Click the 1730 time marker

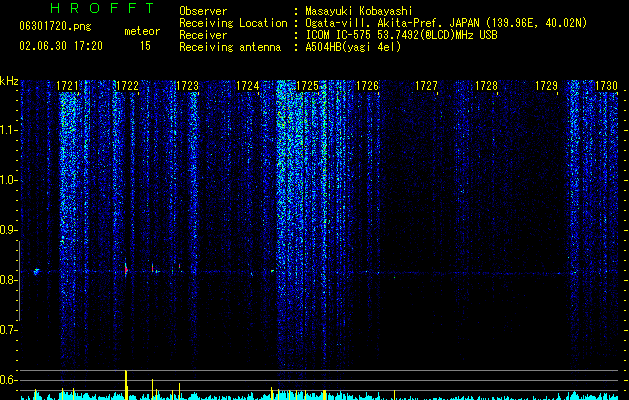(x=606, y=86)
